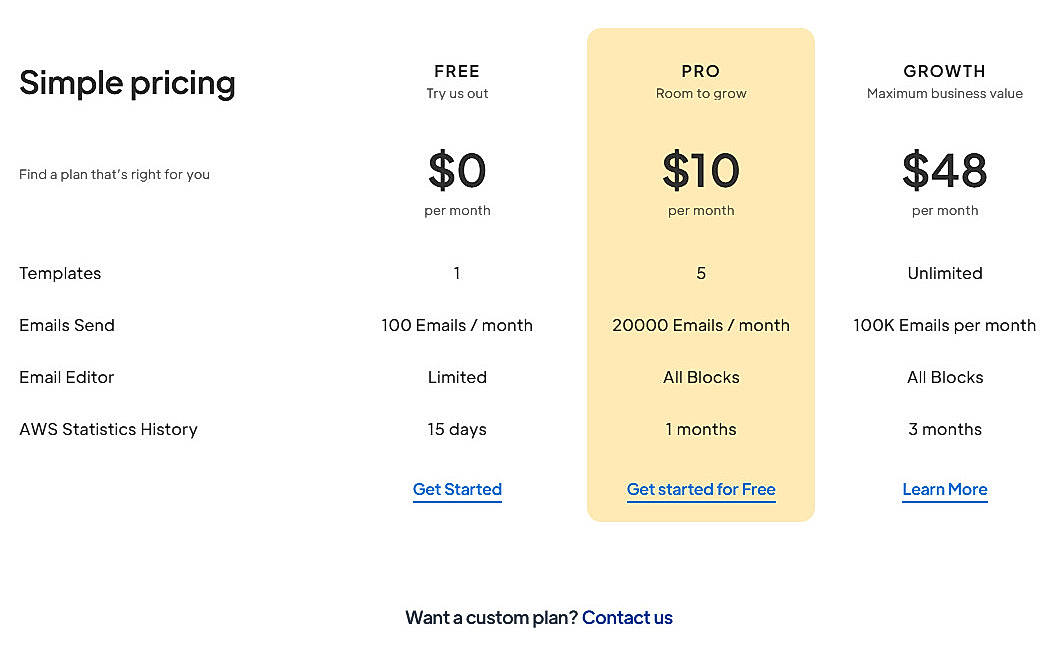
Task: Select the GROWTH plan header
Action: click(944, 71)
